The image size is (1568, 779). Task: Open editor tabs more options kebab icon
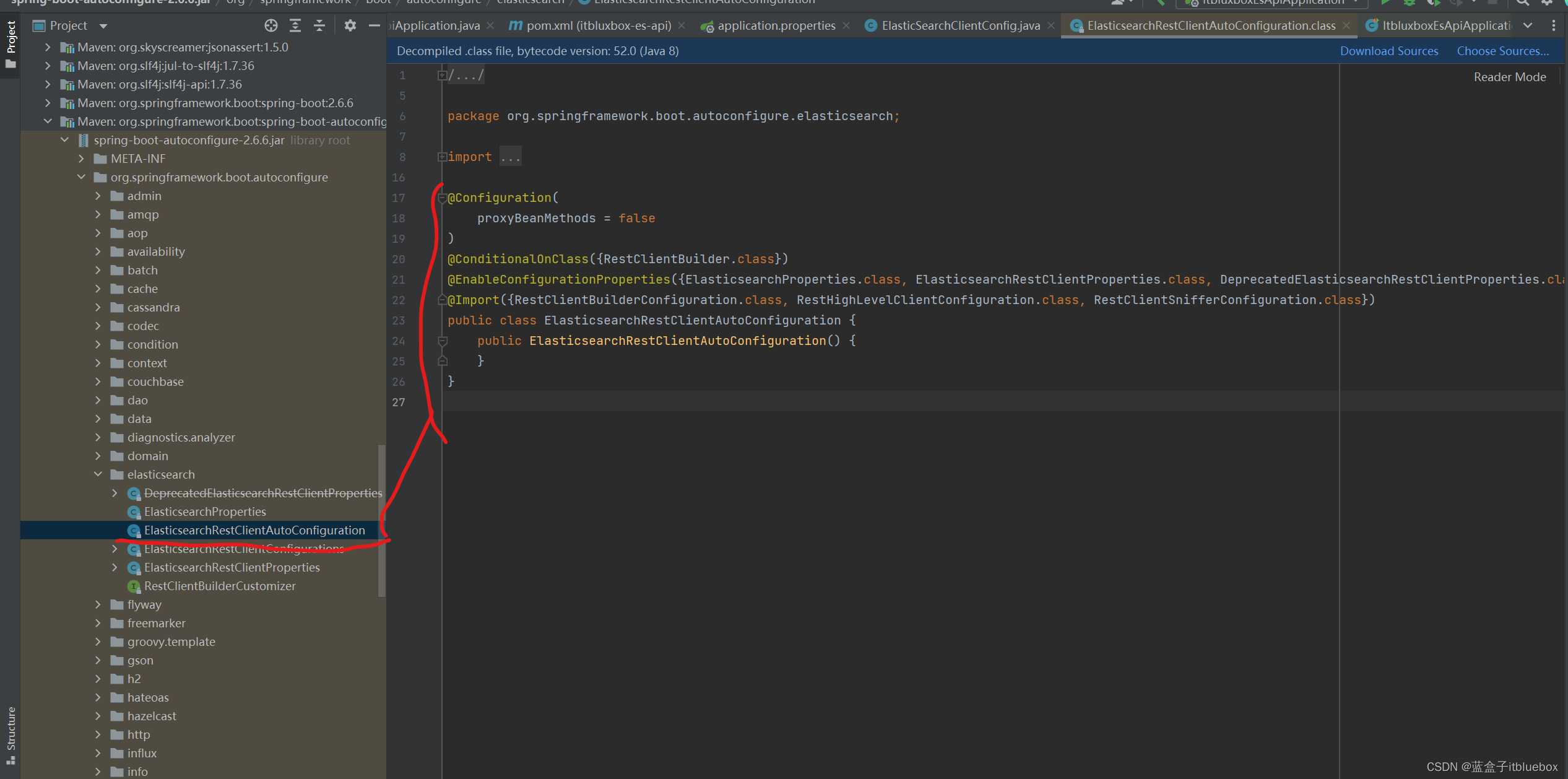click(1554, 25)
